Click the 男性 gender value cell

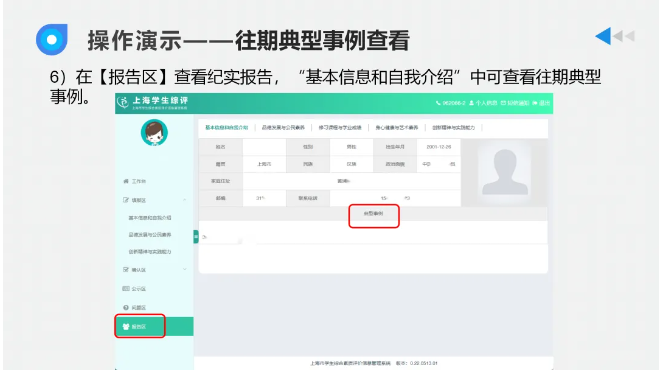[x=351, y=147]
